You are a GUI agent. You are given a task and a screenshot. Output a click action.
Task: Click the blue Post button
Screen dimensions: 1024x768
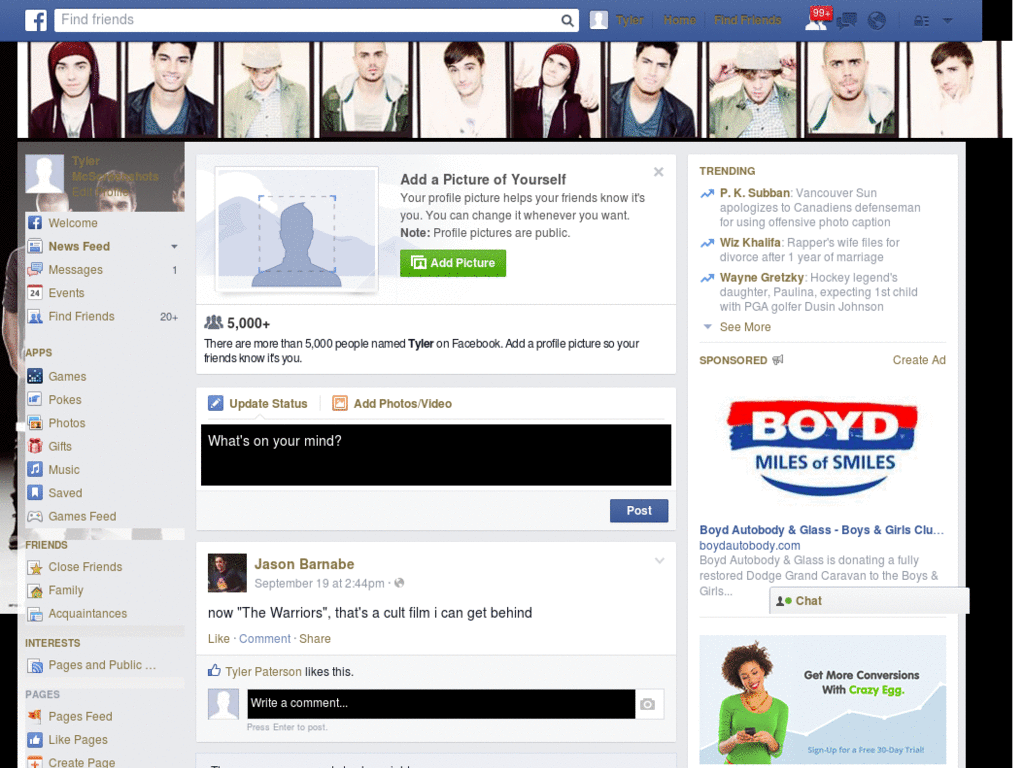click(x=639, y=511)
